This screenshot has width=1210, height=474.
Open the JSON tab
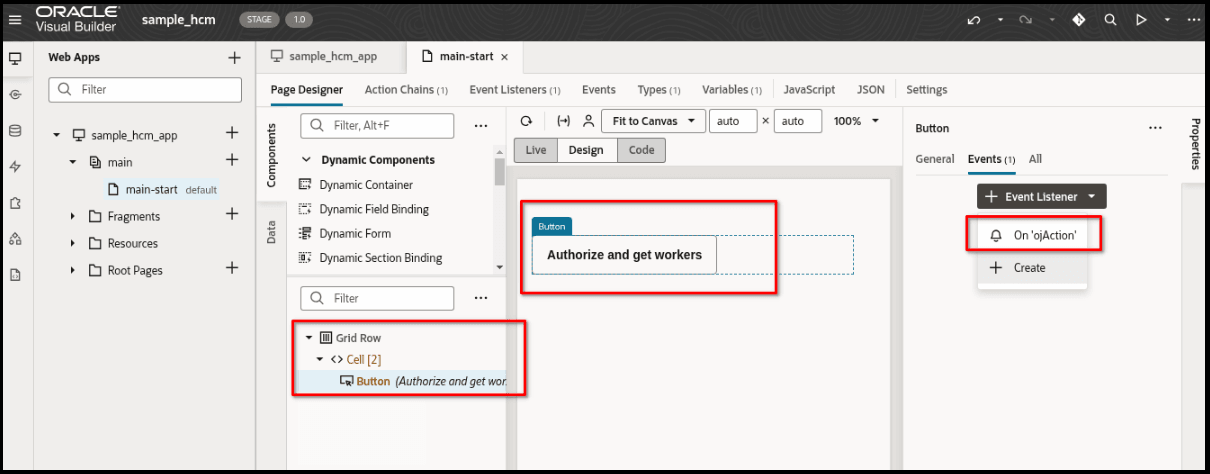click(871, 90)
